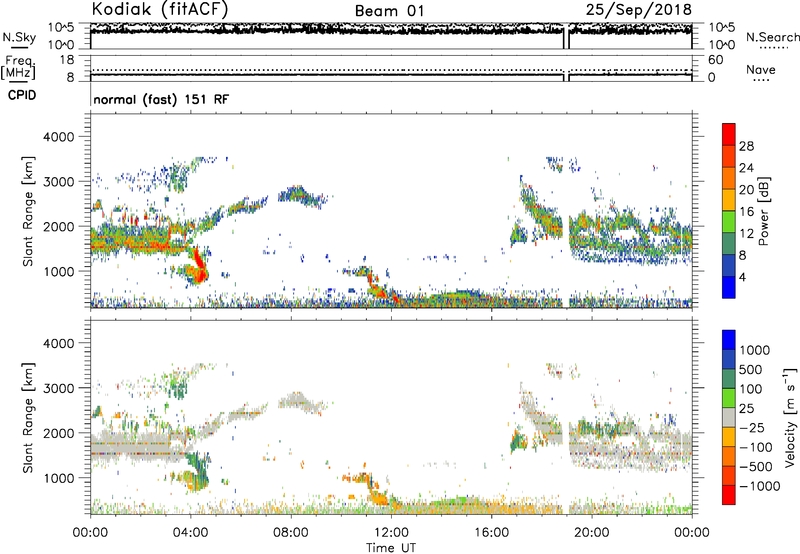Viewport: 800px width, 554px height.
Task: Click the blue bottom of power colorbar
Action: (729, 287)
